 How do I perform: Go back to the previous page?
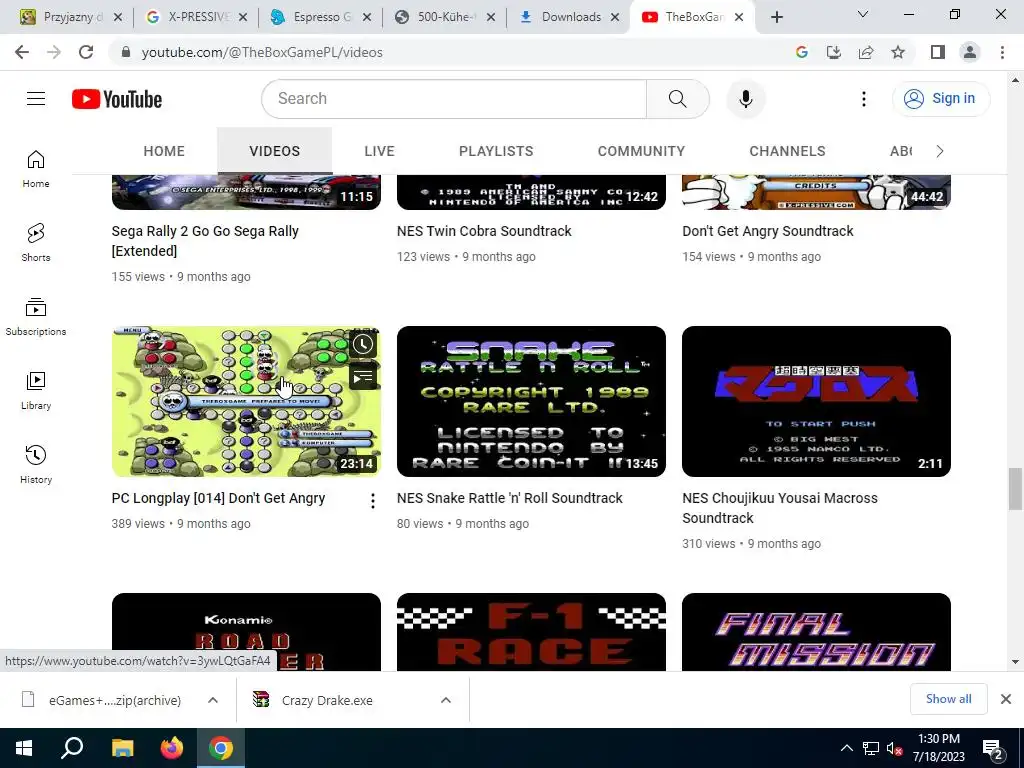point(22,52)
